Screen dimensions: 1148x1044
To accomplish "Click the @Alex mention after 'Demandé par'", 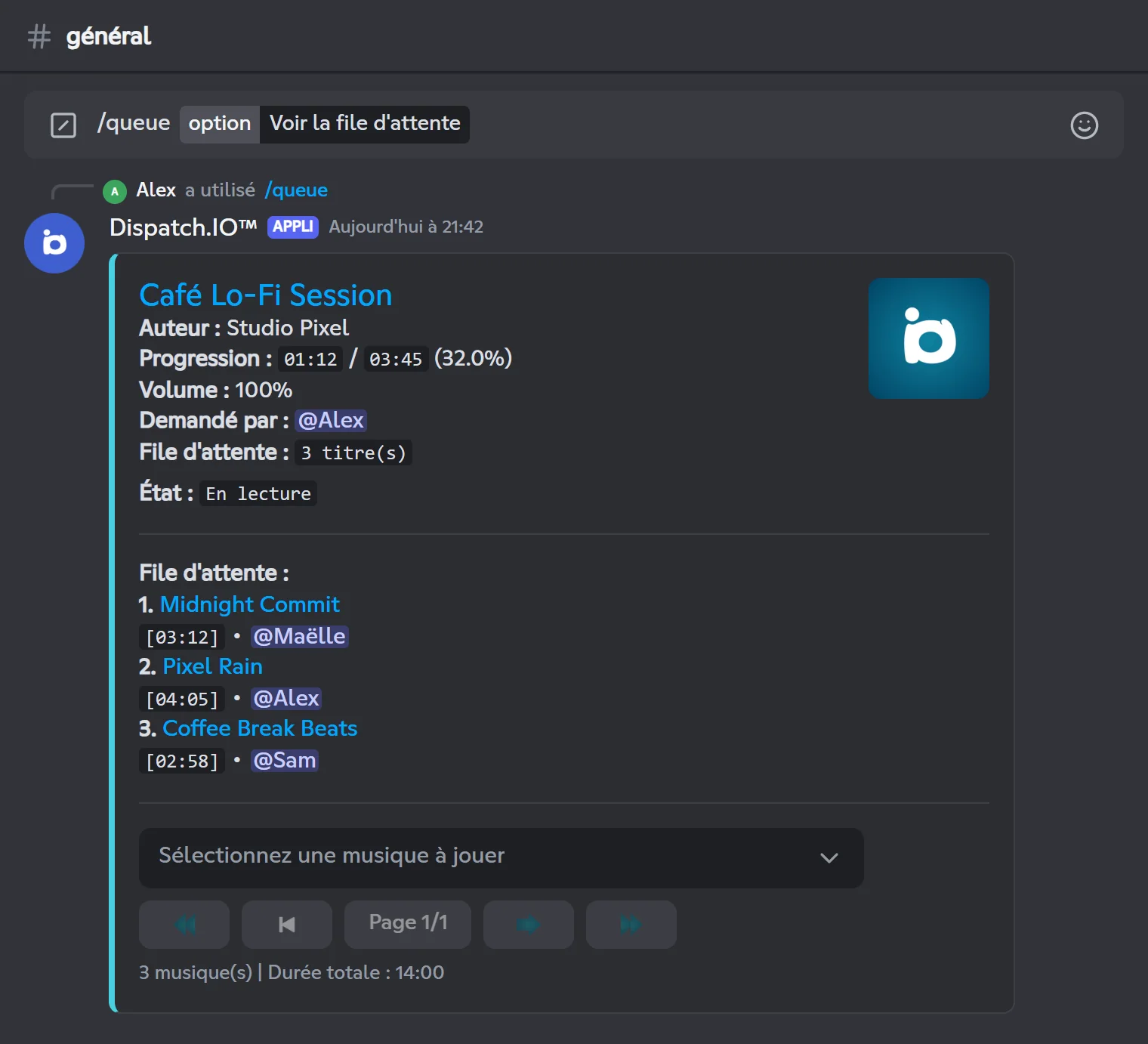I will pos(331,420).
